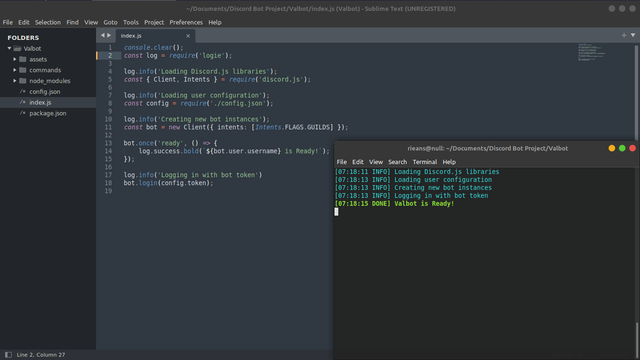640x360 pixels.
Task: Open the Terminal menu in terminal window
Action: [424, 162]
